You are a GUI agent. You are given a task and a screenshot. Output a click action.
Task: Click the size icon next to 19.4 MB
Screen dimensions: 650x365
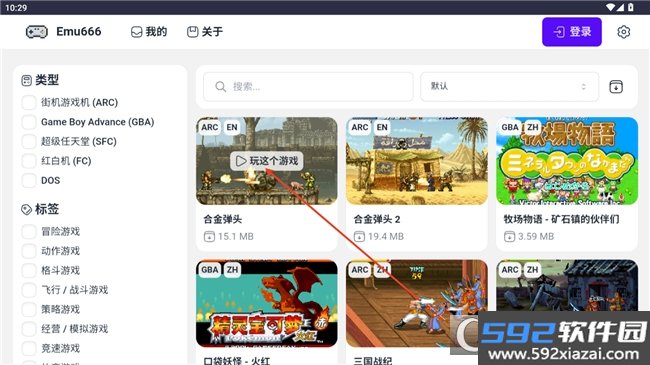[359, 236]
